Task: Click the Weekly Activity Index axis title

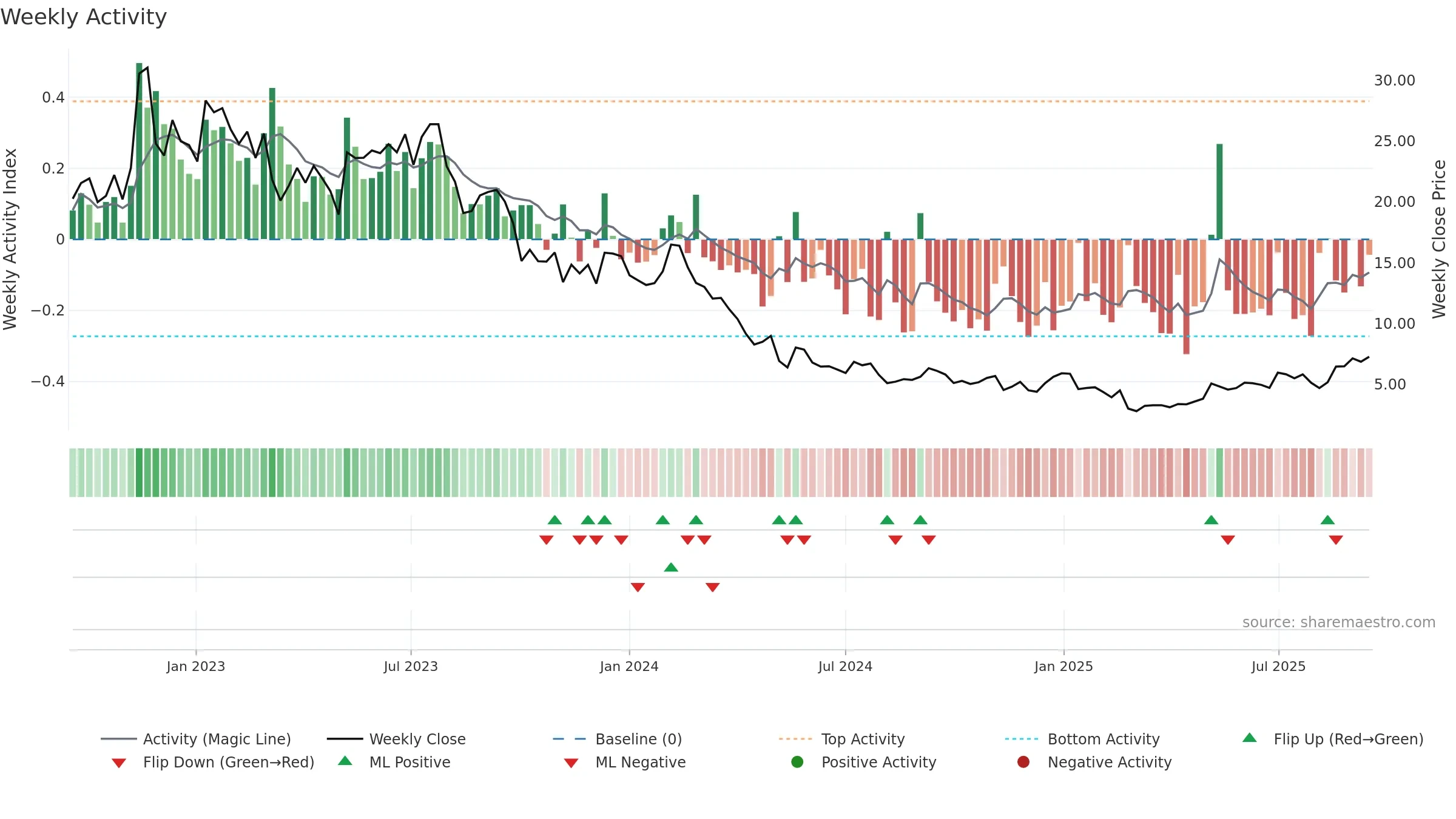Action: click(x=10, y=239)
